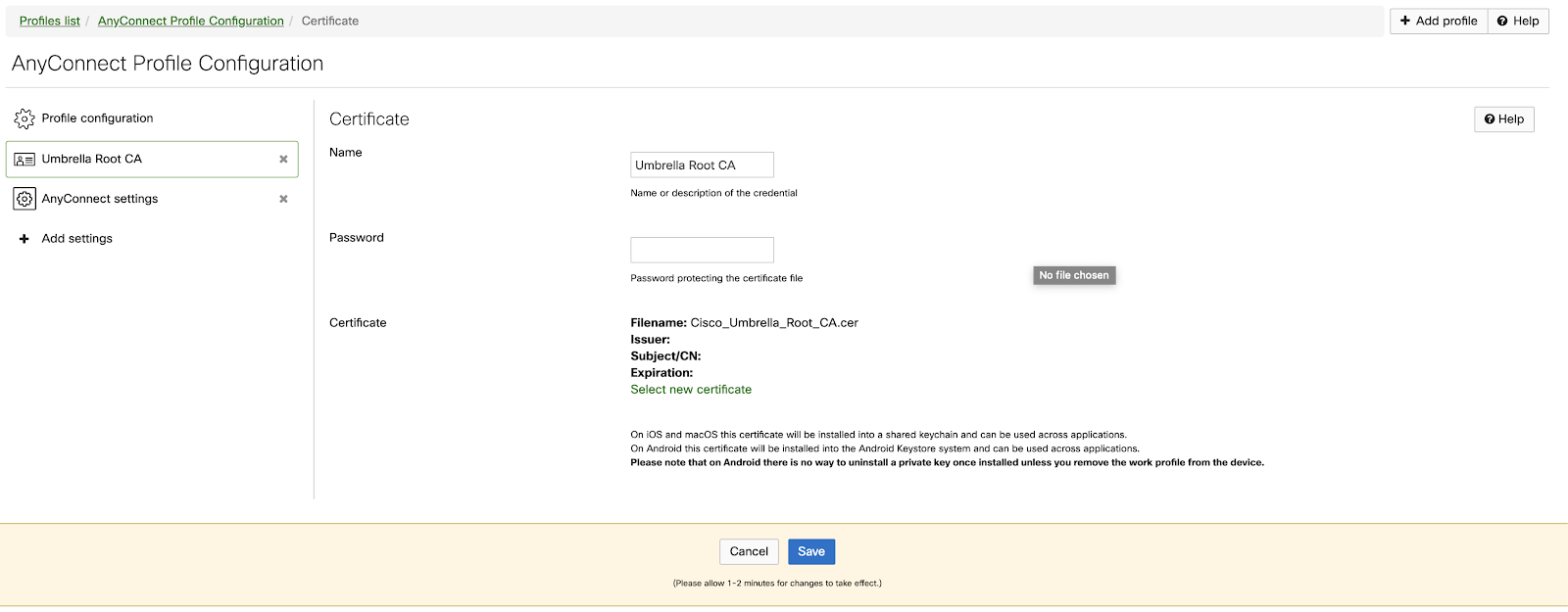Click the 'Expiration:' label
The height and width of the screenshot is (612, 1568).
pos(661,373)
